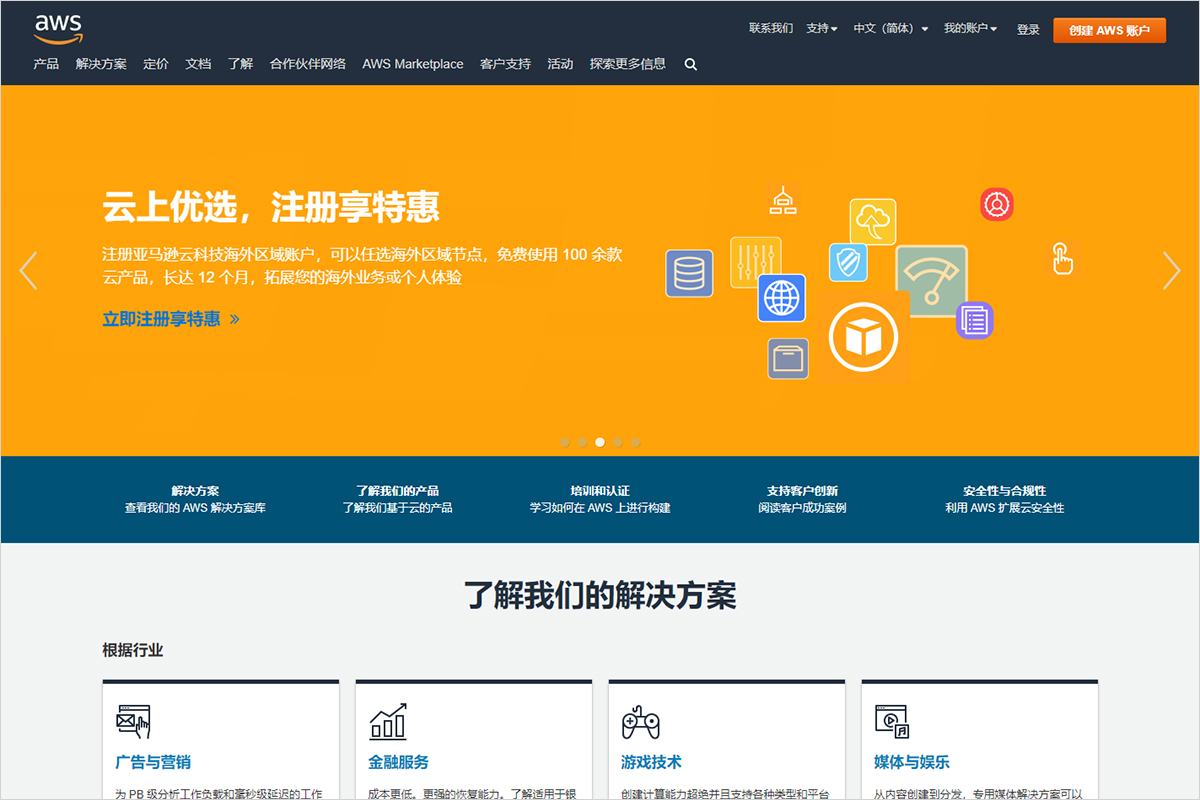Open the 培训和认证 link

pyautogui.click(x=600, y=499)
